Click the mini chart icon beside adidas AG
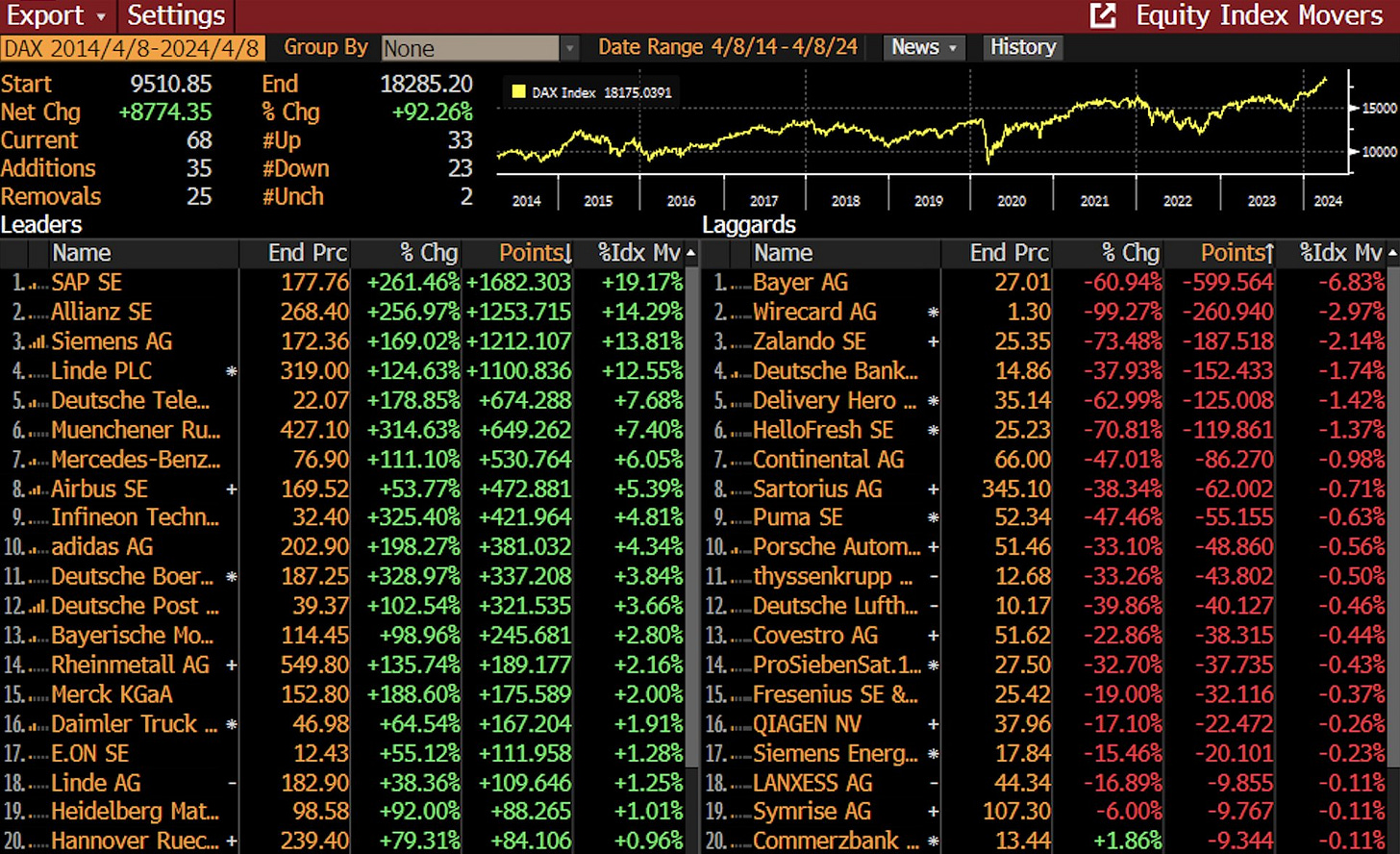The width and height of the screenshot is (1400, 854). (37, 549)
